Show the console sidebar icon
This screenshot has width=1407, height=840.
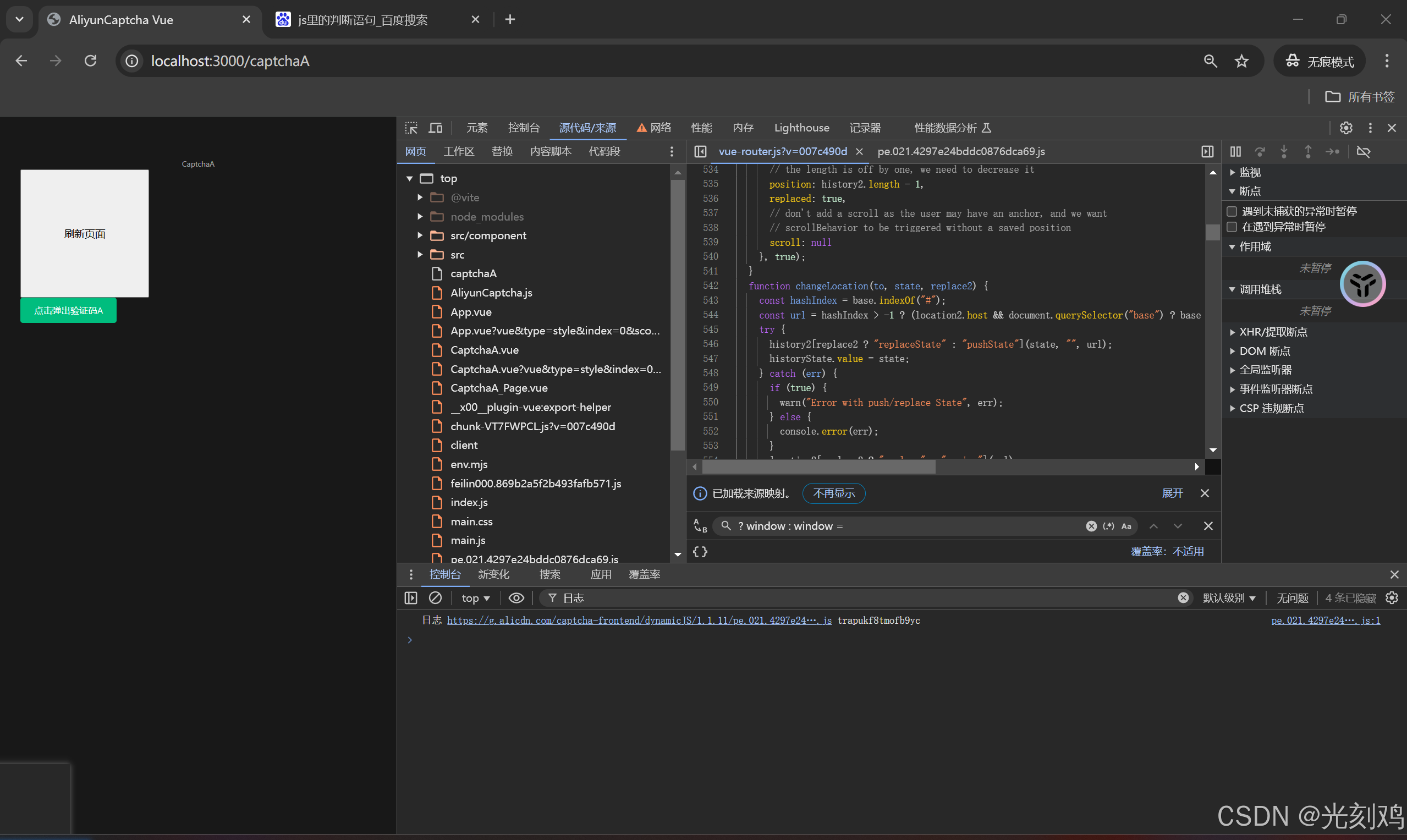tap(411, 598)
